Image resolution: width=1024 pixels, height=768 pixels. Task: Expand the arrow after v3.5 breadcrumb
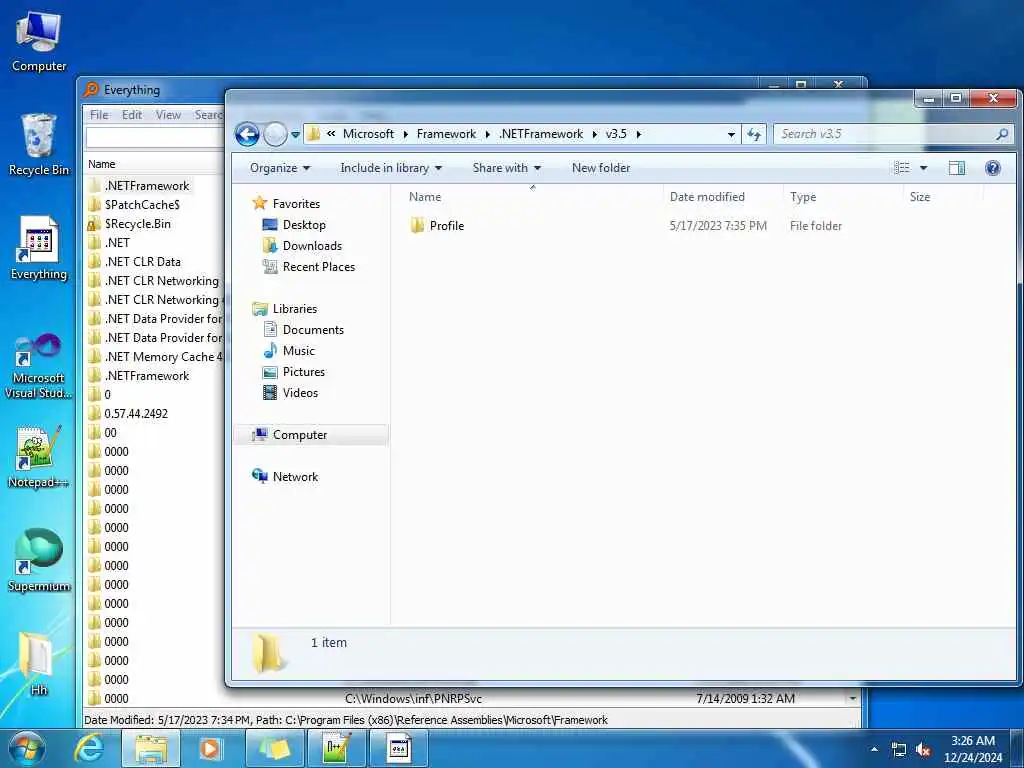pyautogui.click(x=639, y=135)
